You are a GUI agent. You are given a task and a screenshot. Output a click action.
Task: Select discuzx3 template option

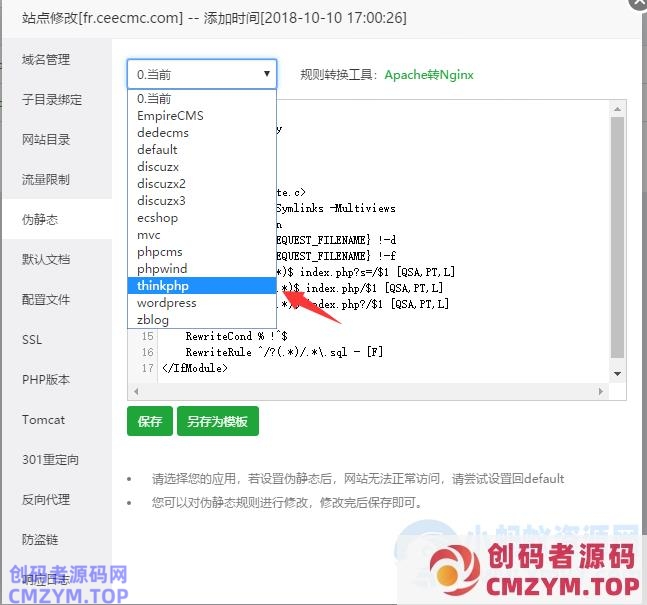pos(161,200)
